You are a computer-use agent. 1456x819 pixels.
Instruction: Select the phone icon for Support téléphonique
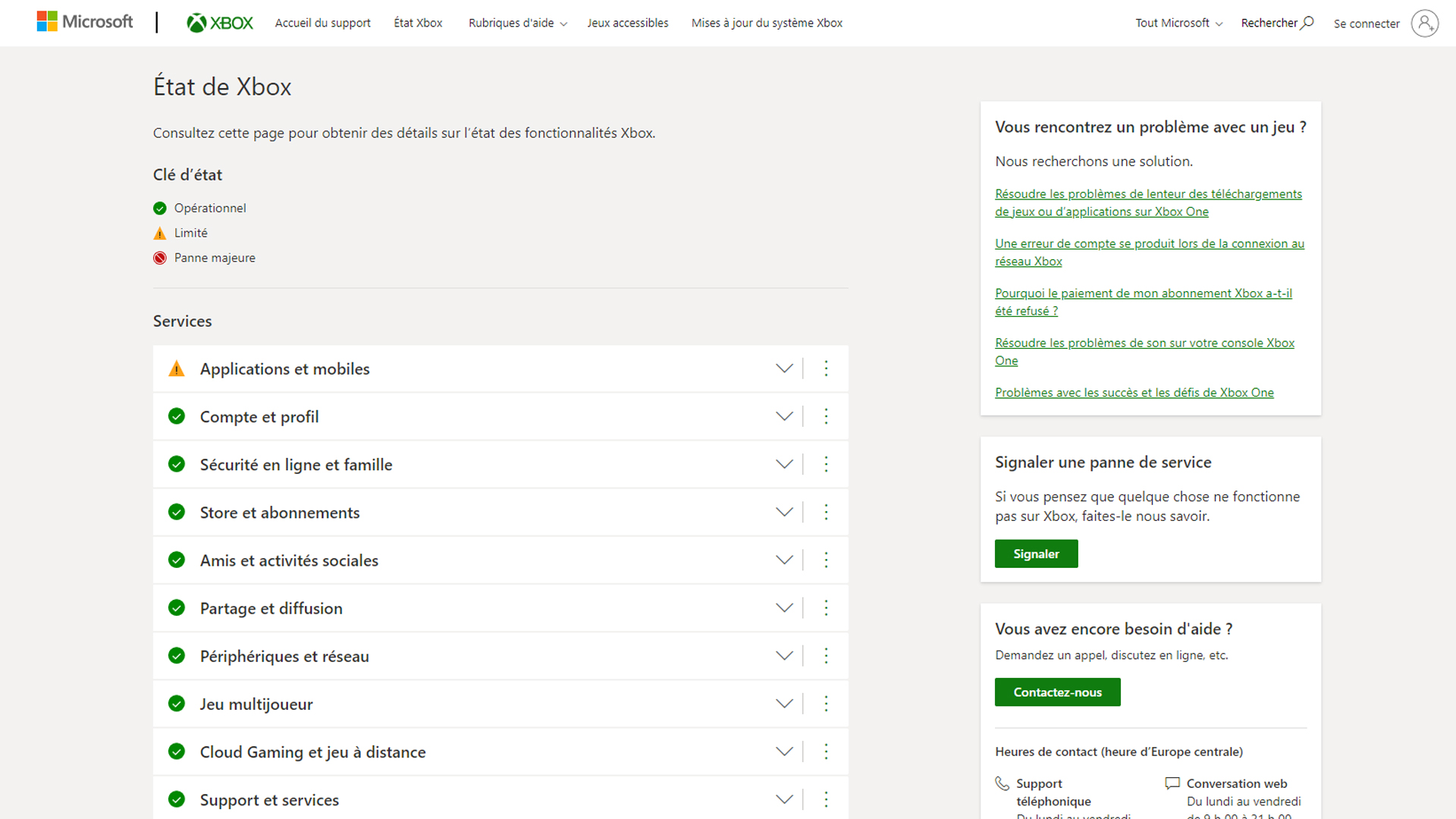pyautogui.click(x=1003, y=783)
